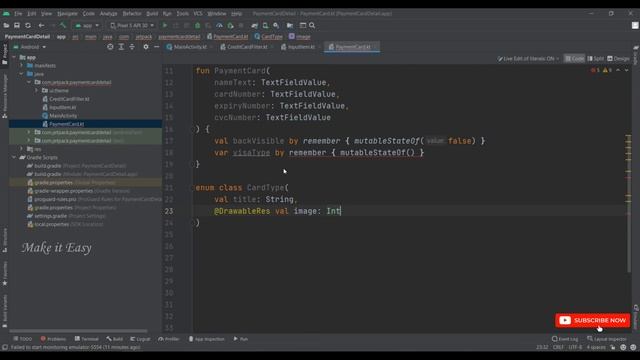Open the SDK Manager icon
Image resolution: width=640 pixels, height=360 pixels.
tap(276, 25)
